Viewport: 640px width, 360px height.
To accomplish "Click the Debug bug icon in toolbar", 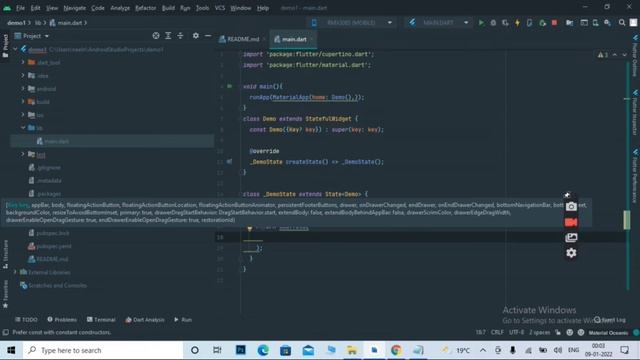I will (x=493, y=23).
